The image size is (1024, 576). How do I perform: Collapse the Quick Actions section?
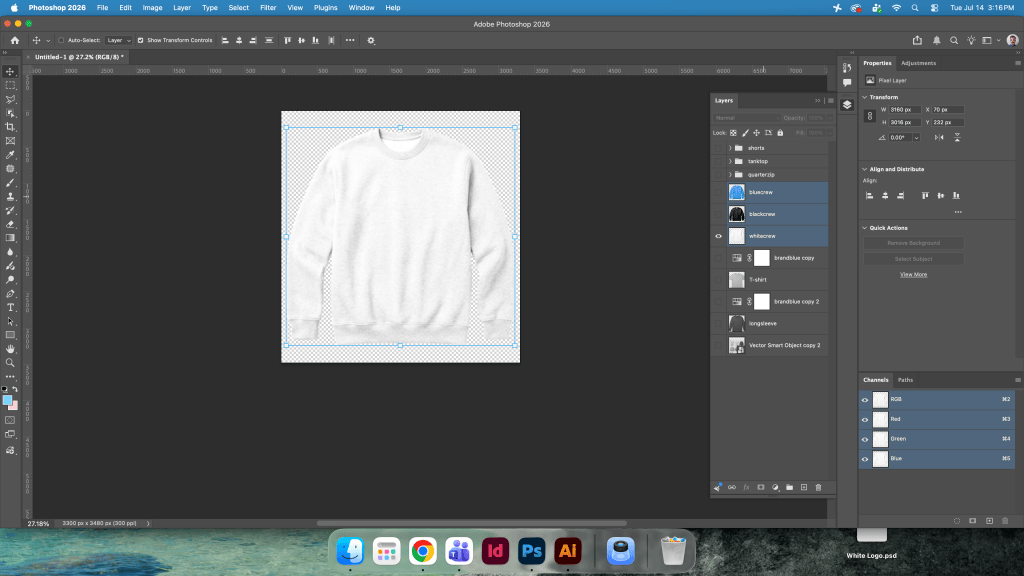[x=865, y=228]
